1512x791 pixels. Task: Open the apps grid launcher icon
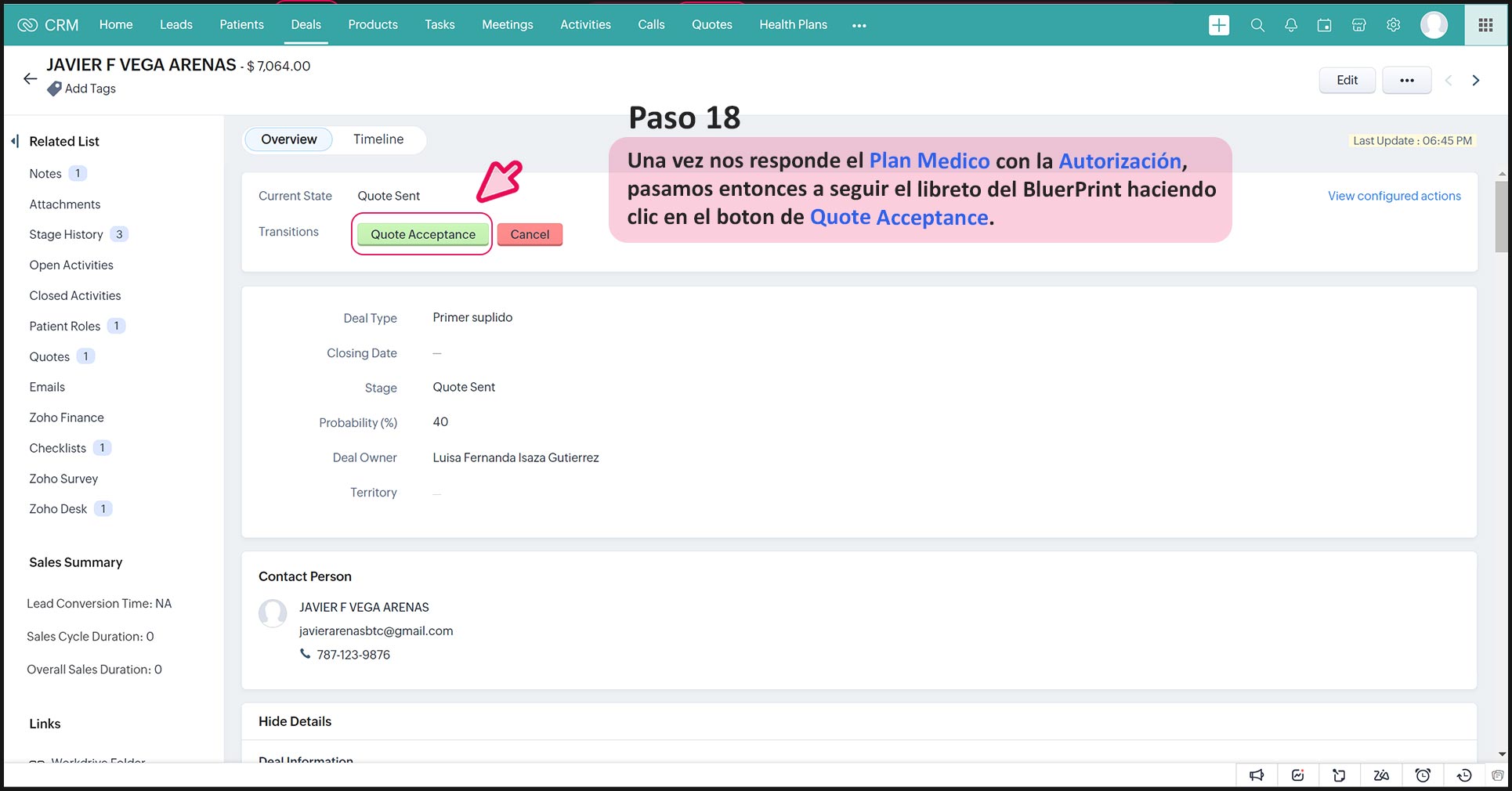coord(1485,25)
